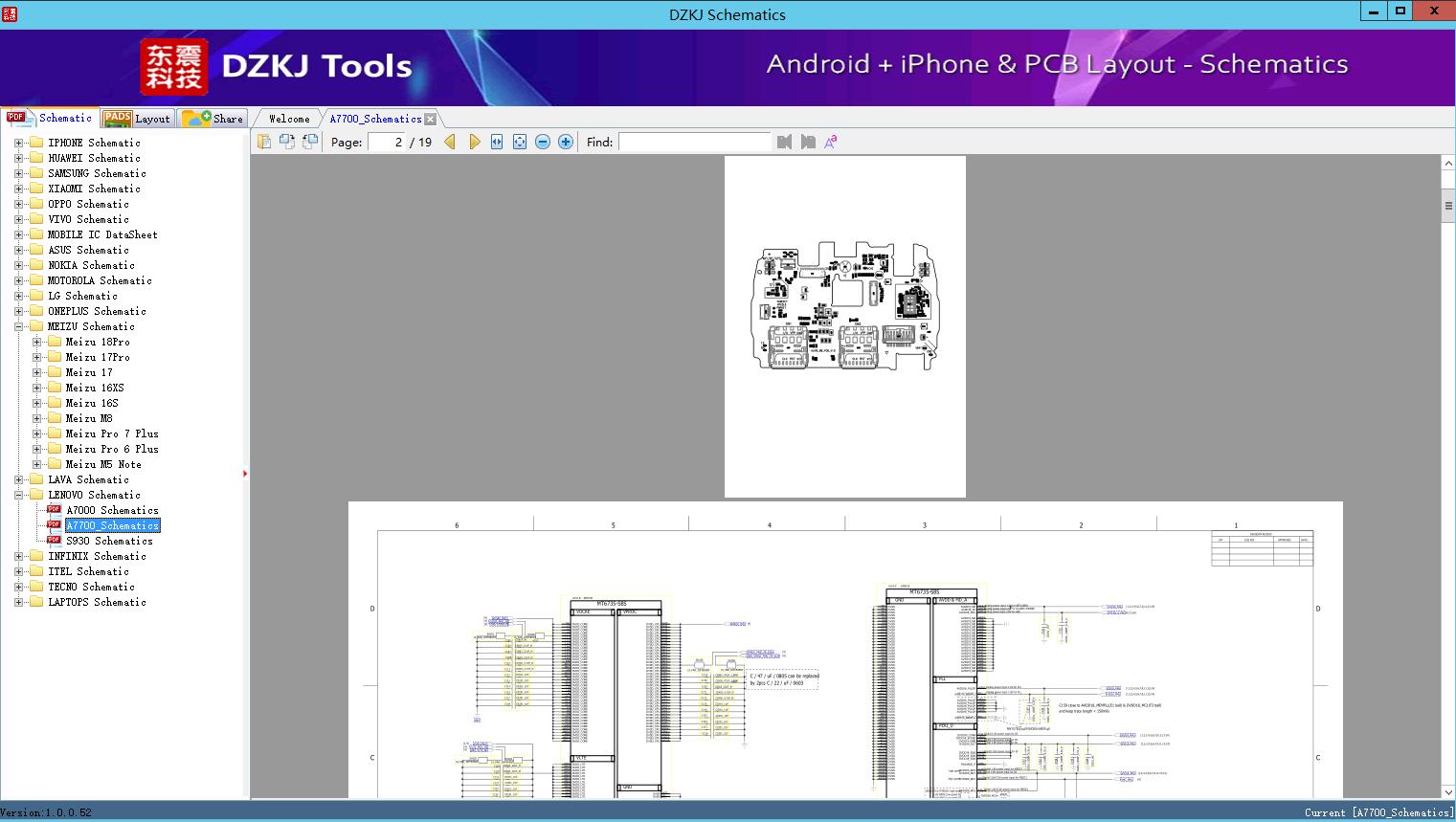This screenshot has width=1456, height=822.
Task: Click the find previous icon
Action: [x=785, y=142]
